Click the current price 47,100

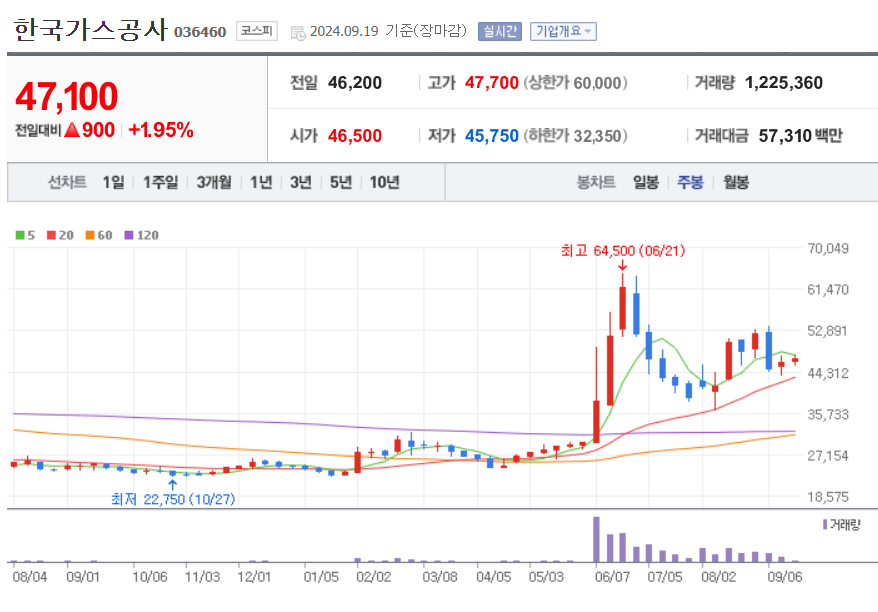pyautogui.click(x=67, y=96)
